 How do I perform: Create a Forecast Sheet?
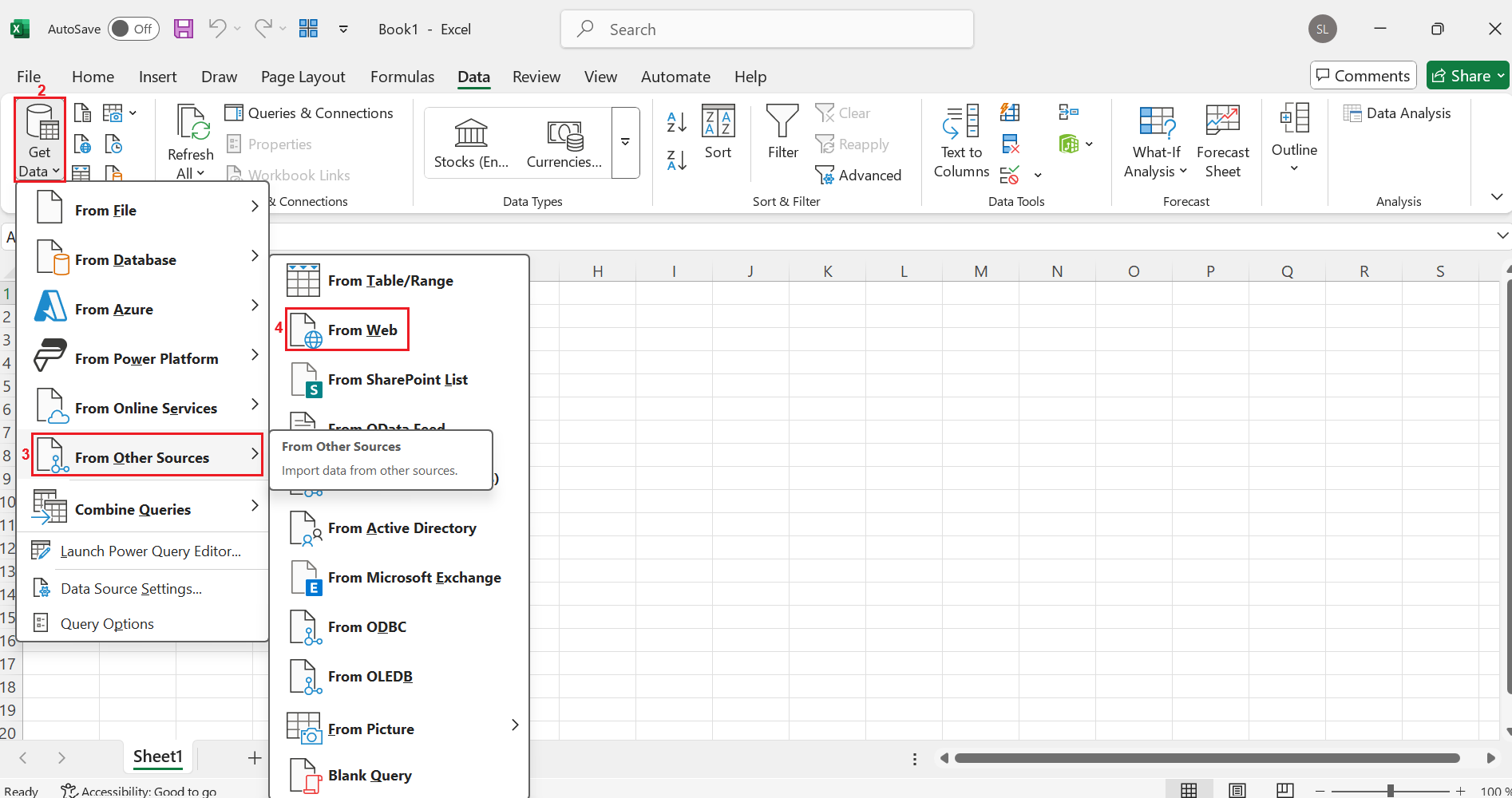click(x=1222, y=142)
